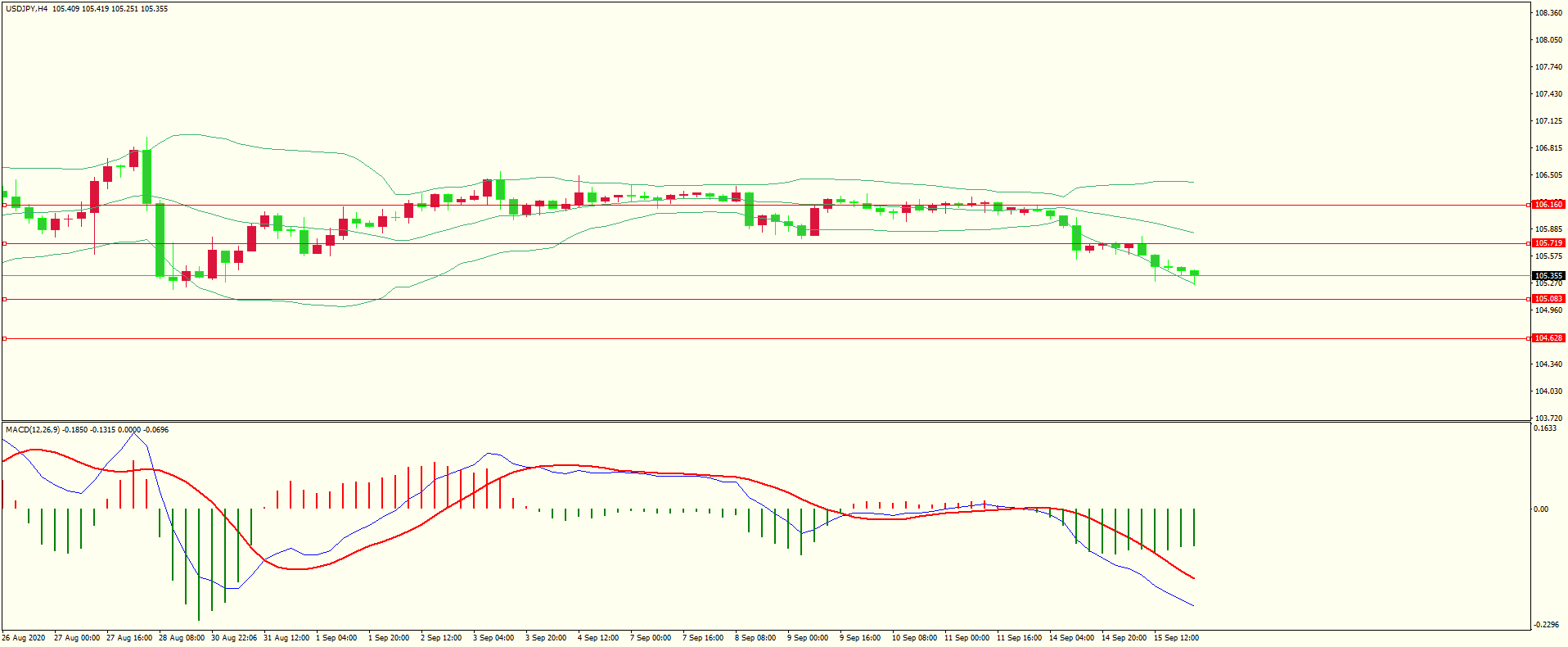1568x647 pixels.
Task: Click the 1 Sep 04:00 time label
Action: tap(336, 638)
